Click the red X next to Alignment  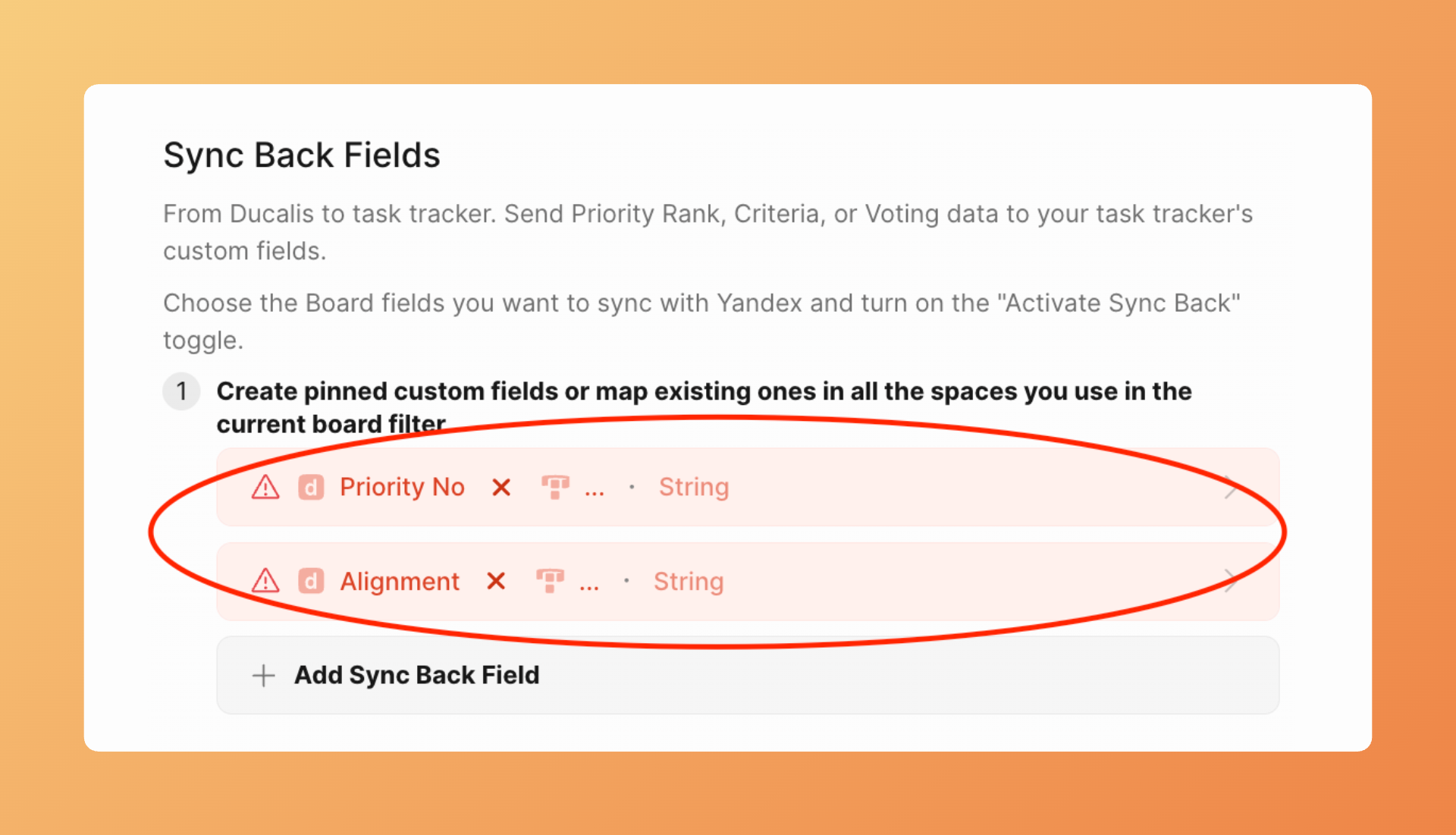496,581
